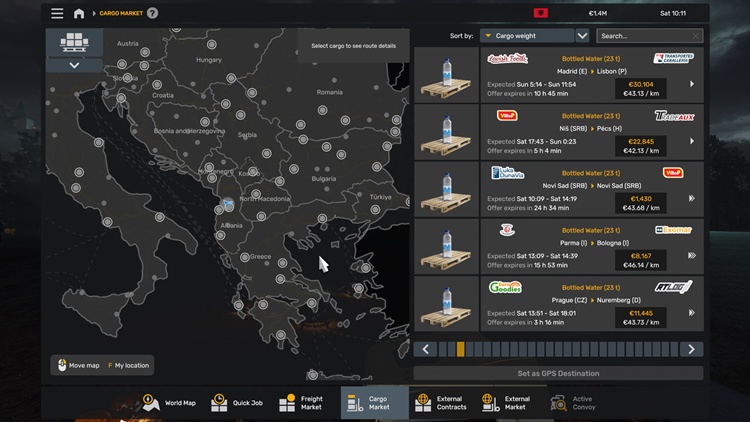Open the hamburger main menu

tap(57, 13)
